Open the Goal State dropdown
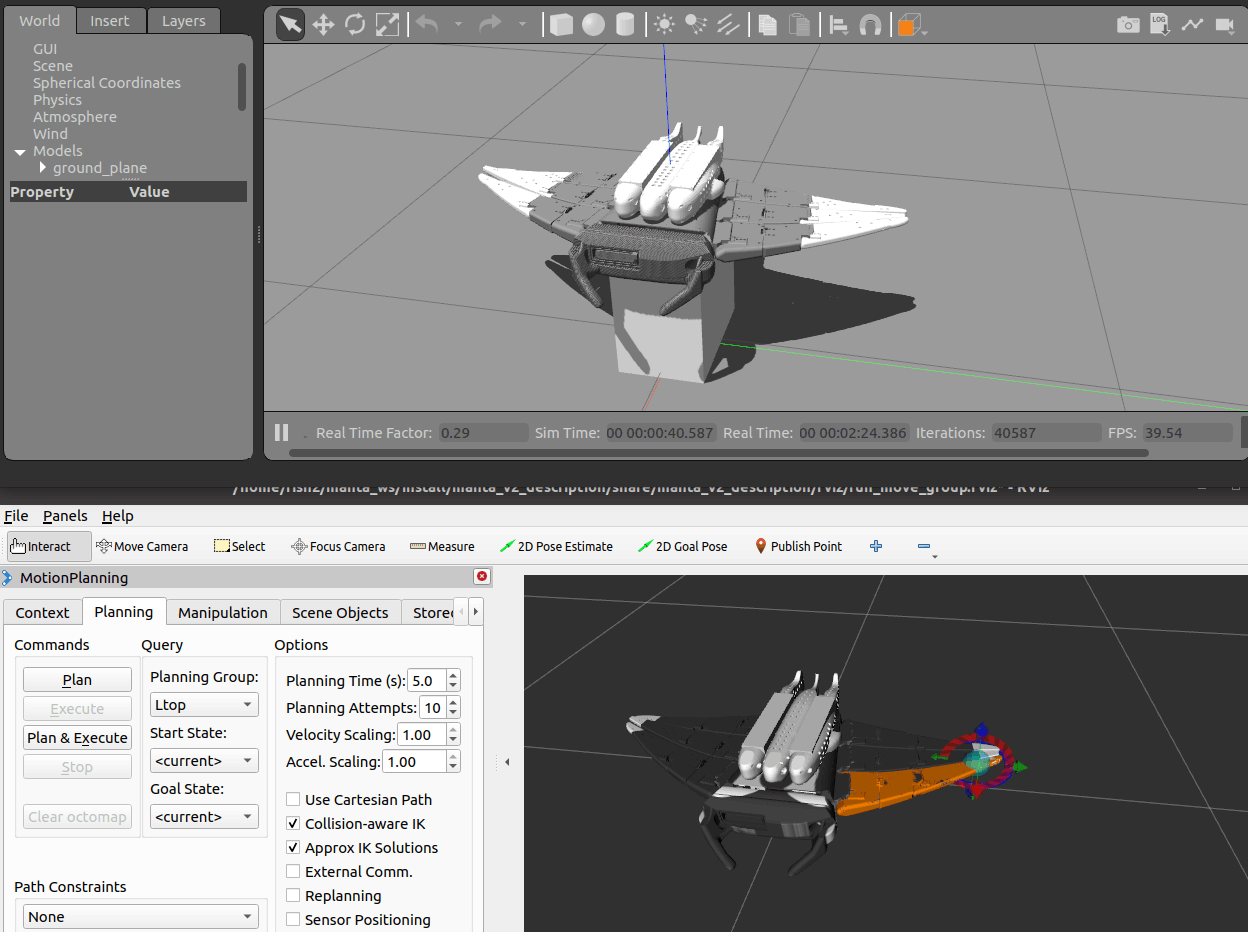1248x932 pixels. point(204,817)
